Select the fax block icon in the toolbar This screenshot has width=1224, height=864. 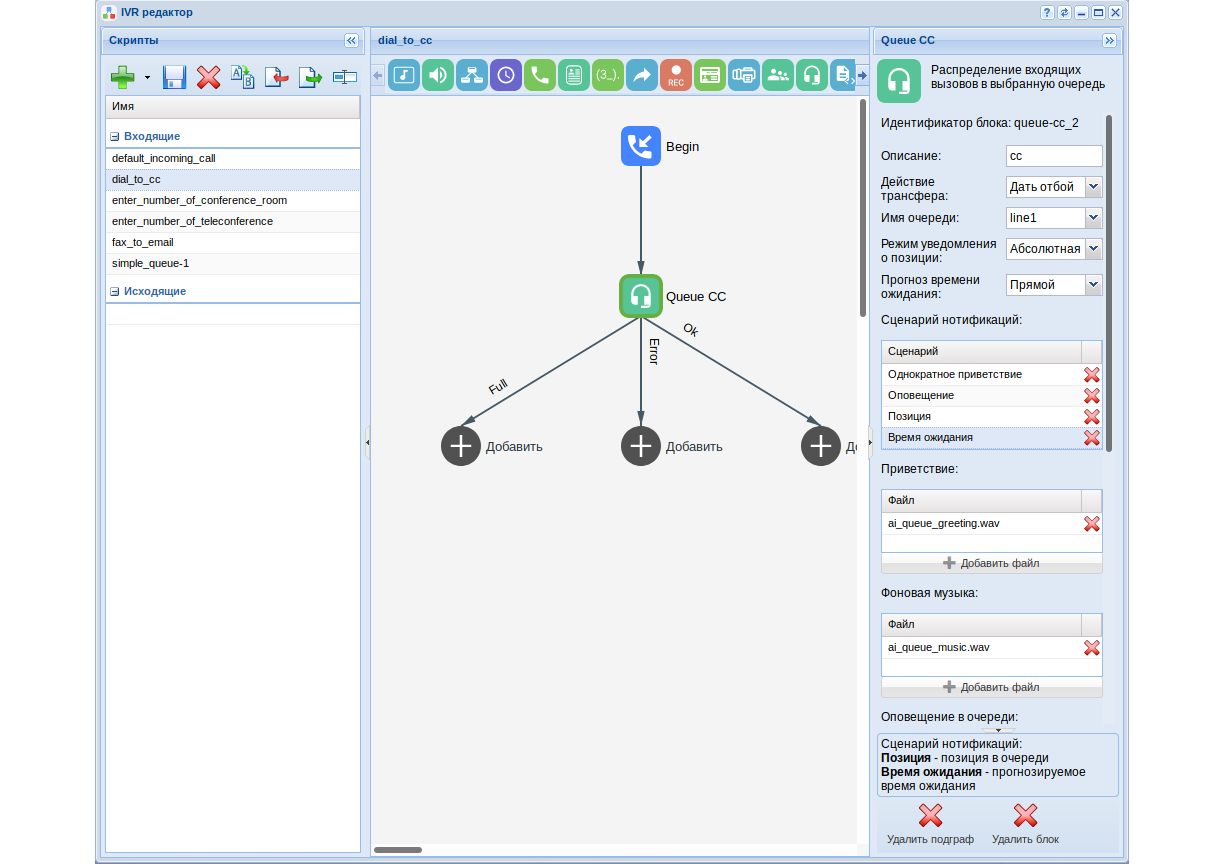point(743,74)
